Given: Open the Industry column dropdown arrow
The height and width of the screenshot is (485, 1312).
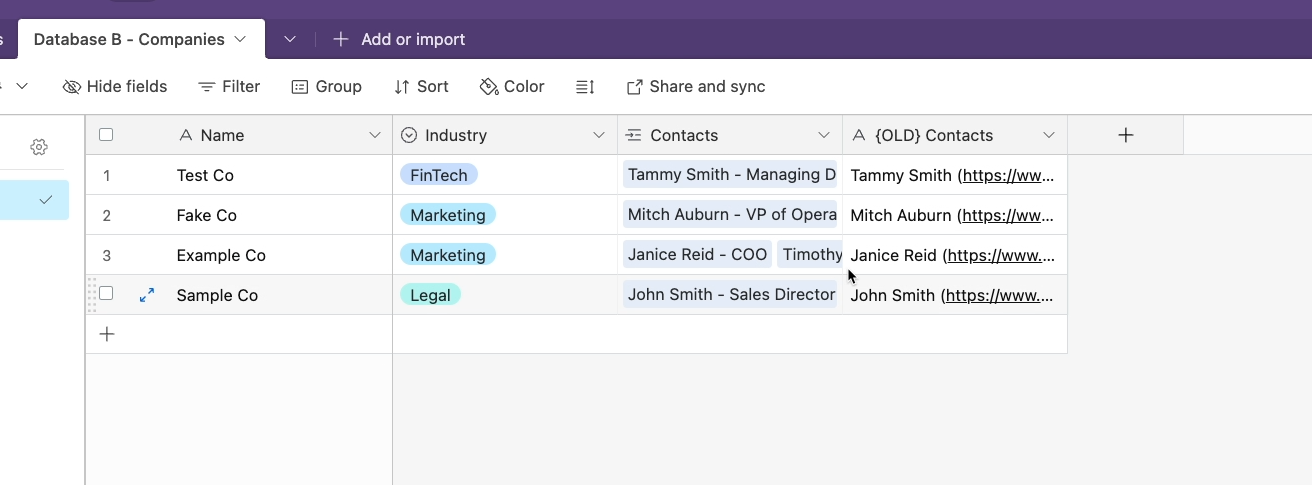Looking at the screenshot, I should 599,135.
